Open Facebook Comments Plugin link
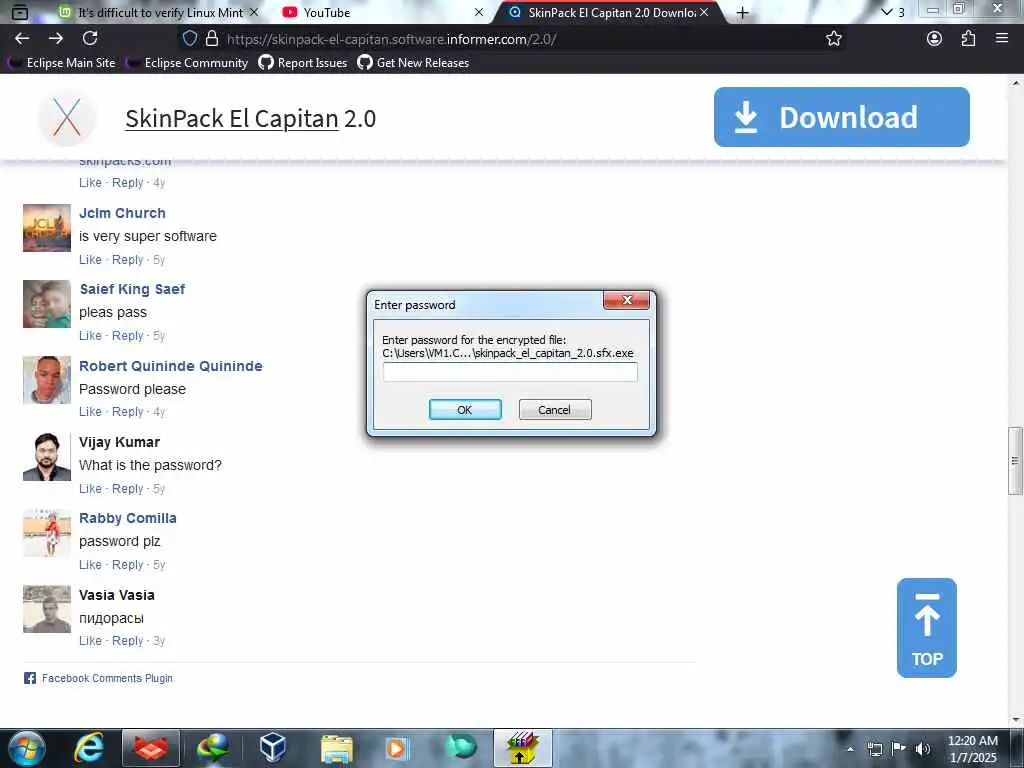This screenshot has height=768, width=1024. (x=107, y=678)
